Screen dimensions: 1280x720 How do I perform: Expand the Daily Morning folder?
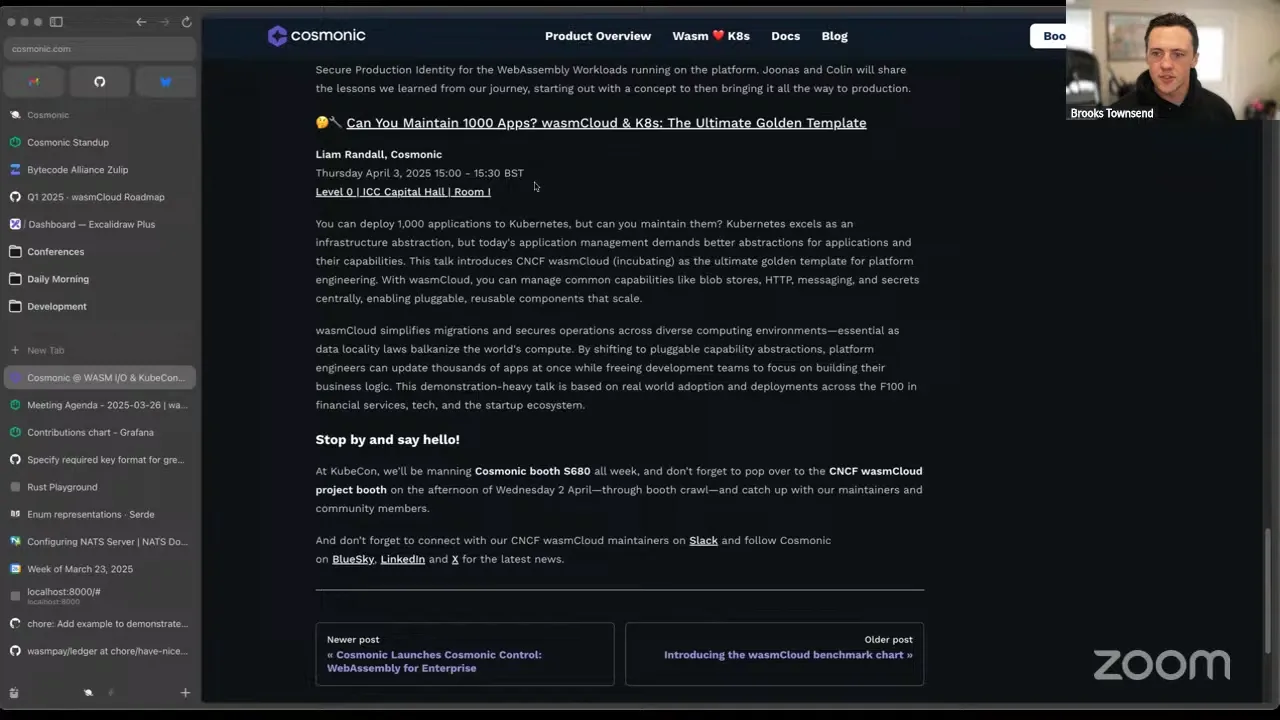tap(100, 279)
